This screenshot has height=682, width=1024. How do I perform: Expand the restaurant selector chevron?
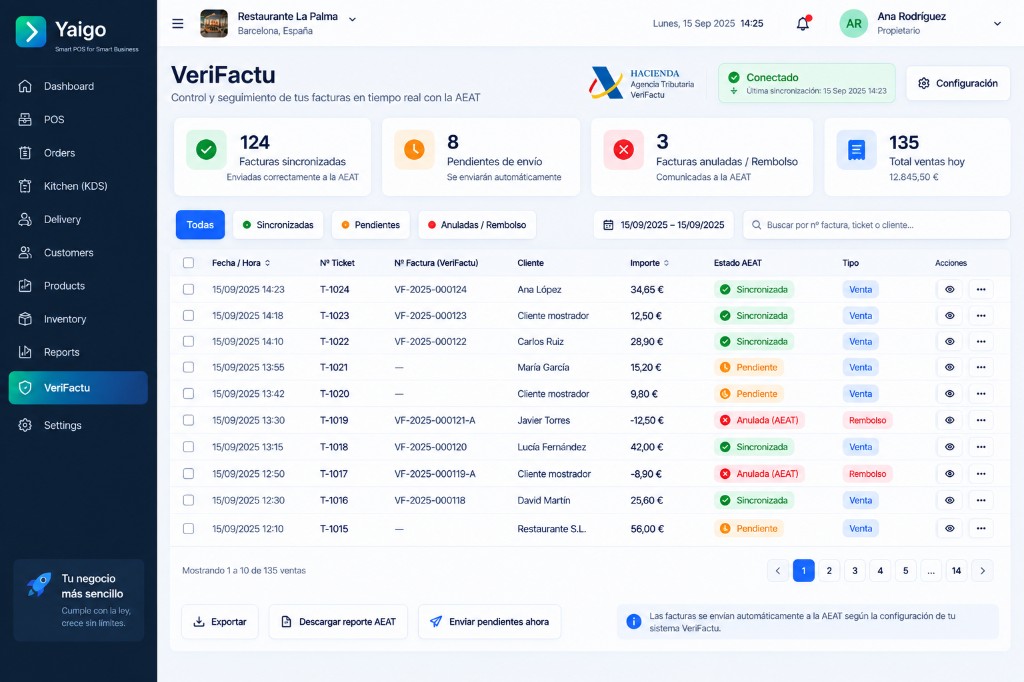[353, 20]
